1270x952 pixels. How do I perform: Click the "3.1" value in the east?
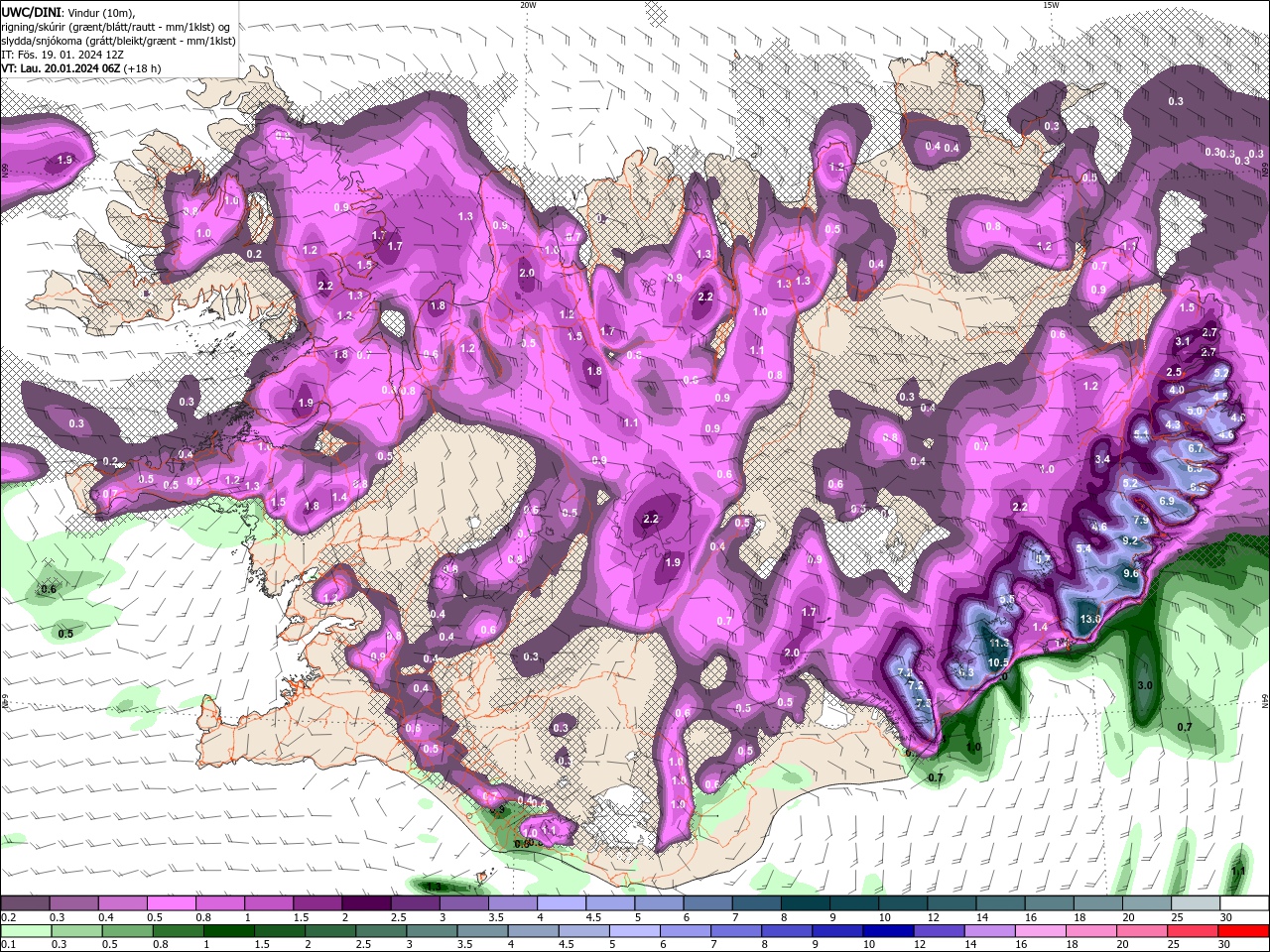(1182, 341)
